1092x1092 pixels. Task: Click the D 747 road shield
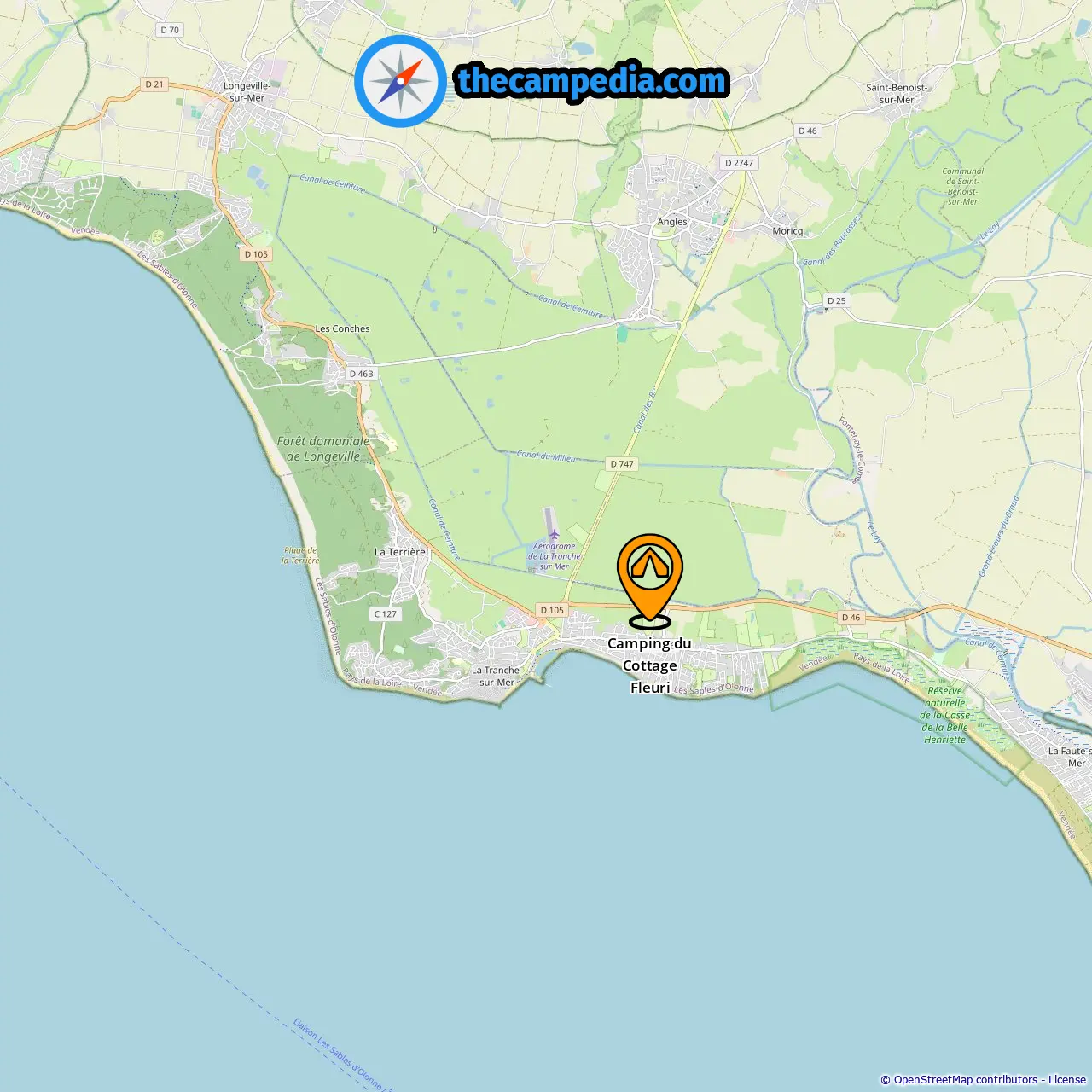(x=622, y=464)
